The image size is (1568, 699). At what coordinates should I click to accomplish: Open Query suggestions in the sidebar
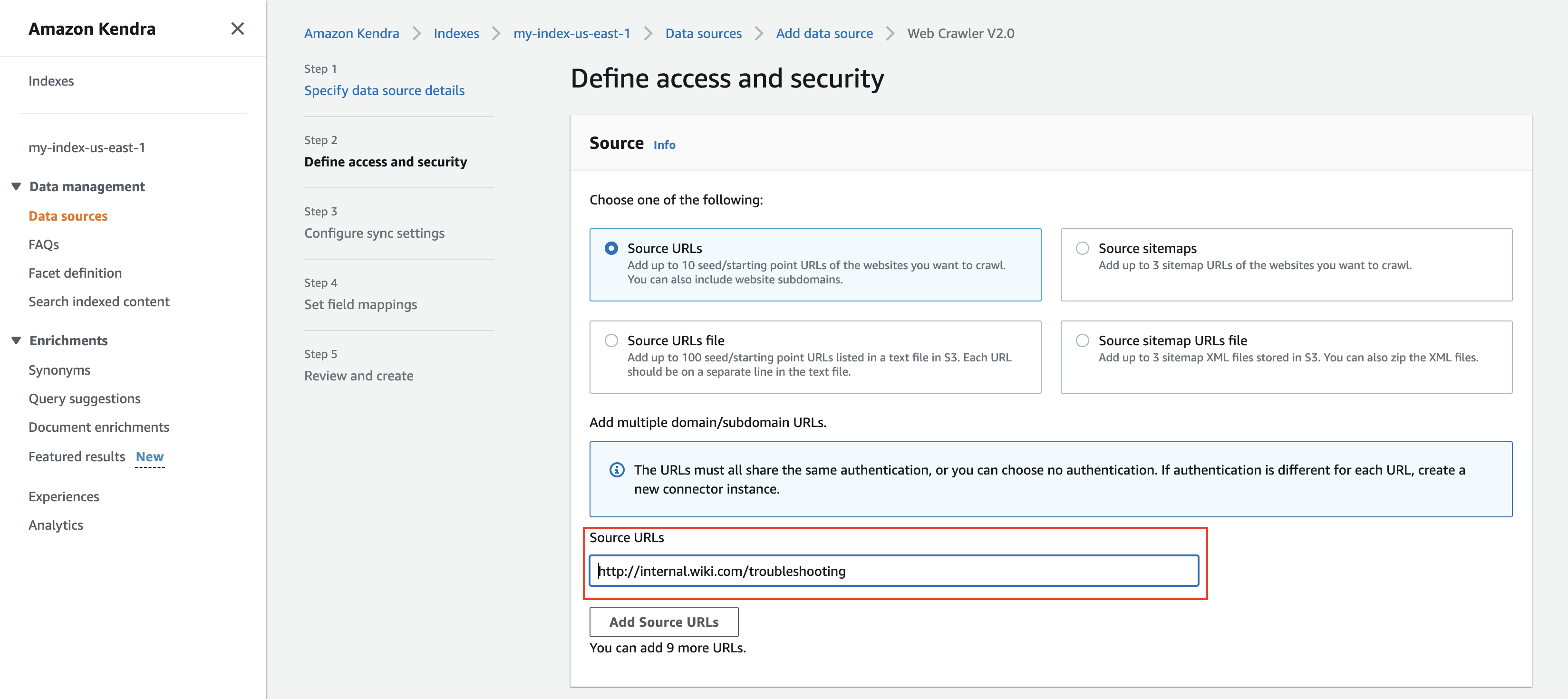pyautogui.click(x=85, y=398)
